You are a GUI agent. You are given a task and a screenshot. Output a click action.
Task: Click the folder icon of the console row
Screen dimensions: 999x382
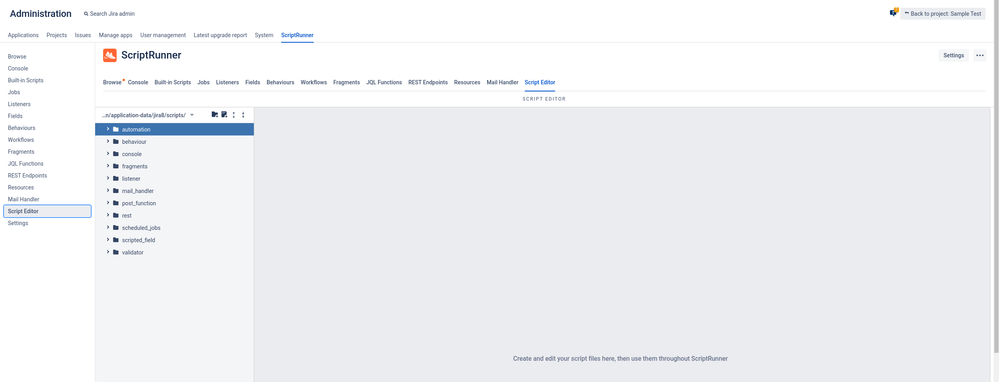tap(116, 154)
